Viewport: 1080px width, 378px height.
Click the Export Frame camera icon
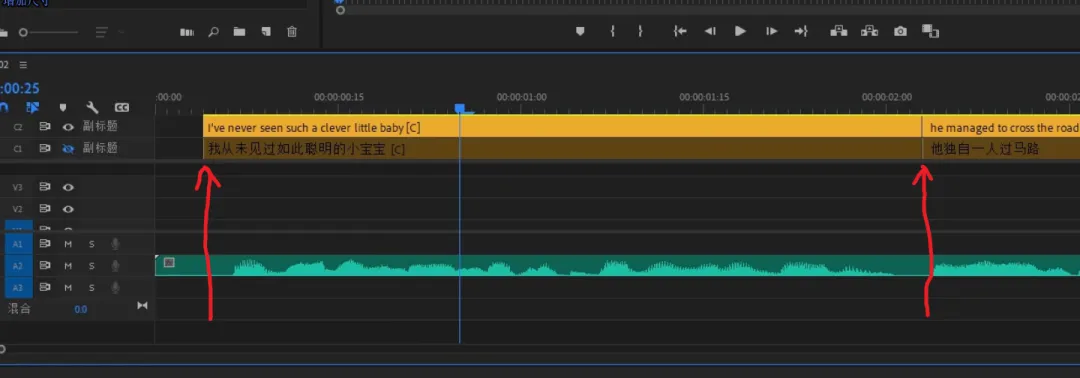[x=900, y=31]
